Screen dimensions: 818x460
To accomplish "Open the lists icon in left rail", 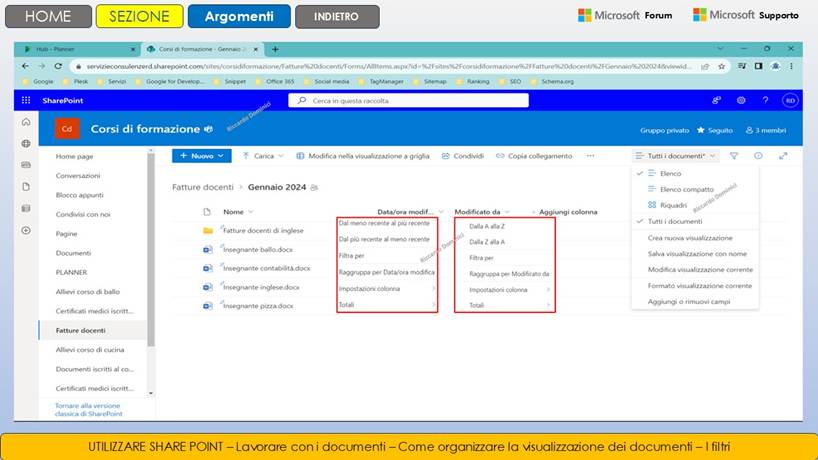I will 26,208.
